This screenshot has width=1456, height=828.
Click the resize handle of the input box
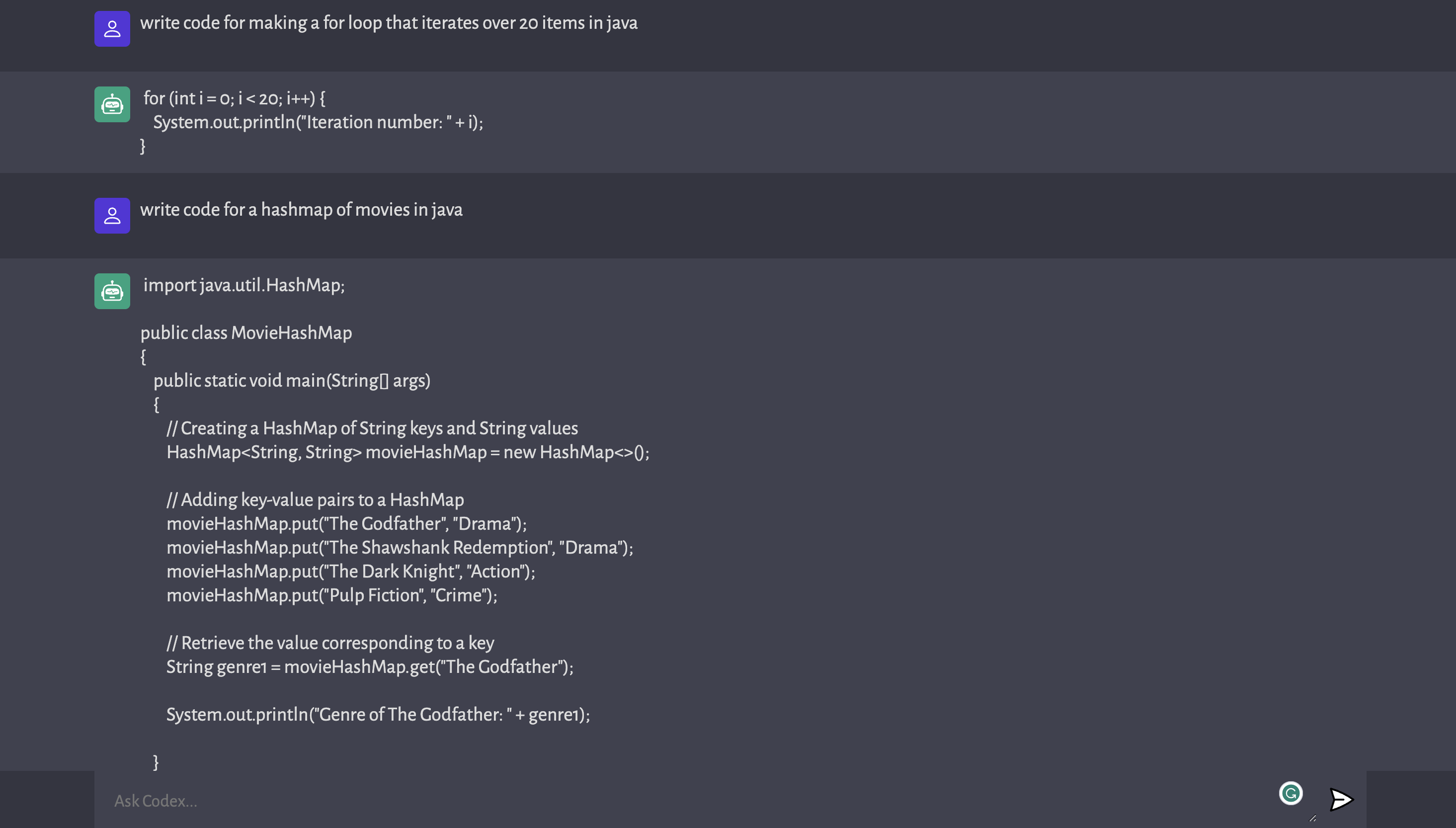(1312, 819)
